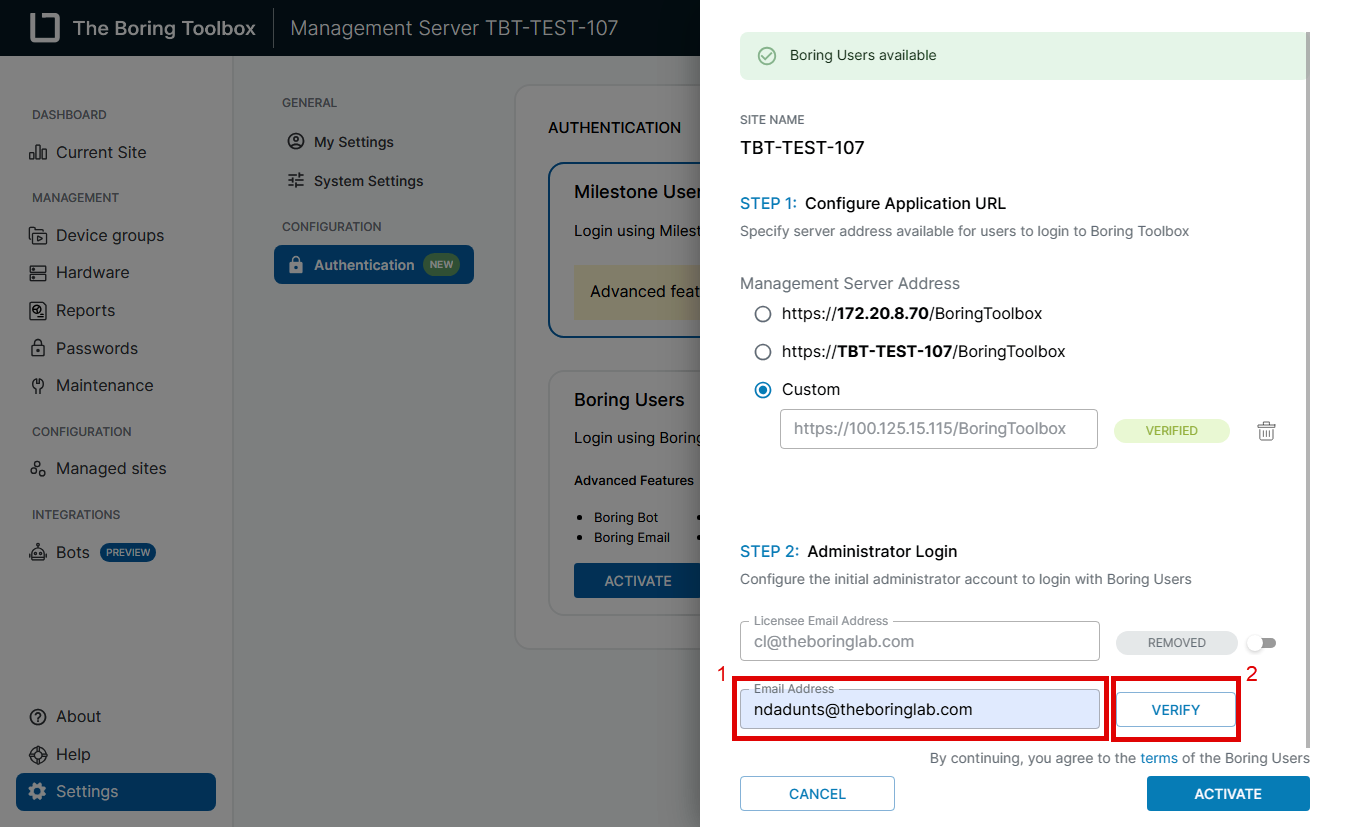
Task: Cancel the Boring Users setup
Action: tap(817, 794)
